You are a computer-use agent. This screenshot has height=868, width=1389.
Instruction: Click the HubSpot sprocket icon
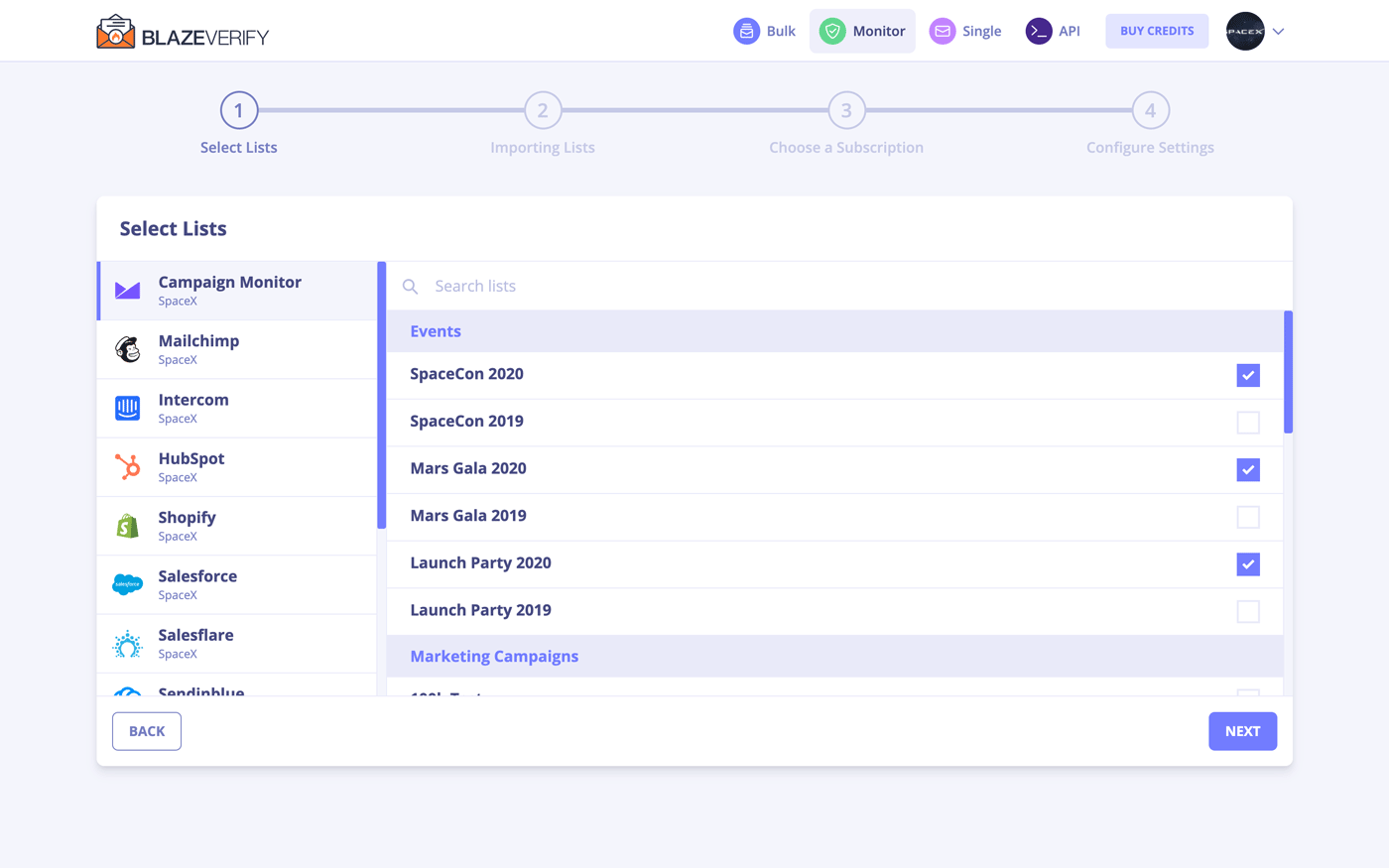(127, 466)
